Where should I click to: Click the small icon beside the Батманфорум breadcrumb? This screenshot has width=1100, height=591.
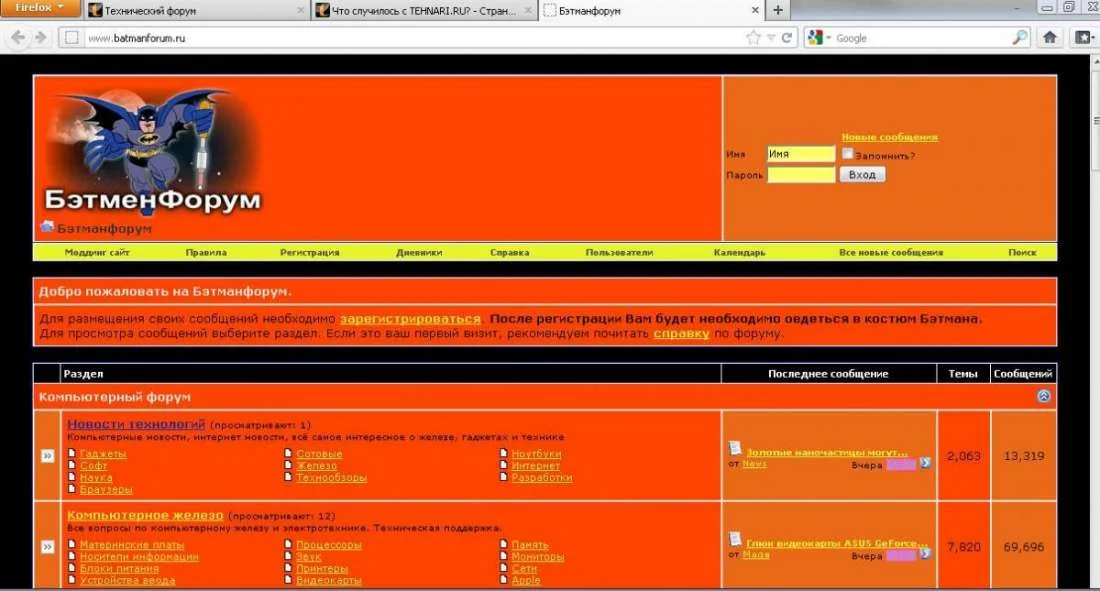pos(47,226)
